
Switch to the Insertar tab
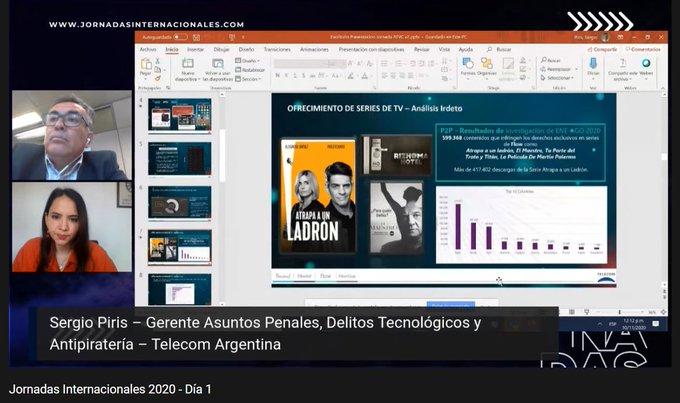point(196,49)
